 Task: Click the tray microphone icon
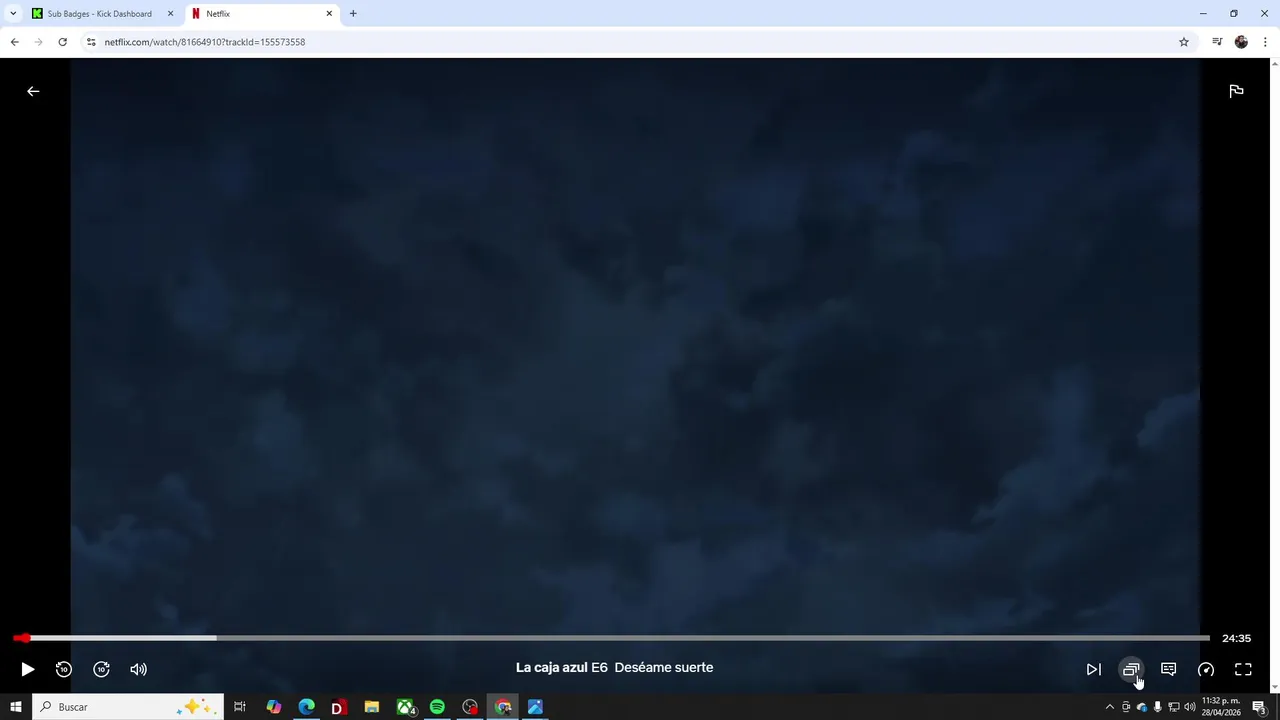1158,707
